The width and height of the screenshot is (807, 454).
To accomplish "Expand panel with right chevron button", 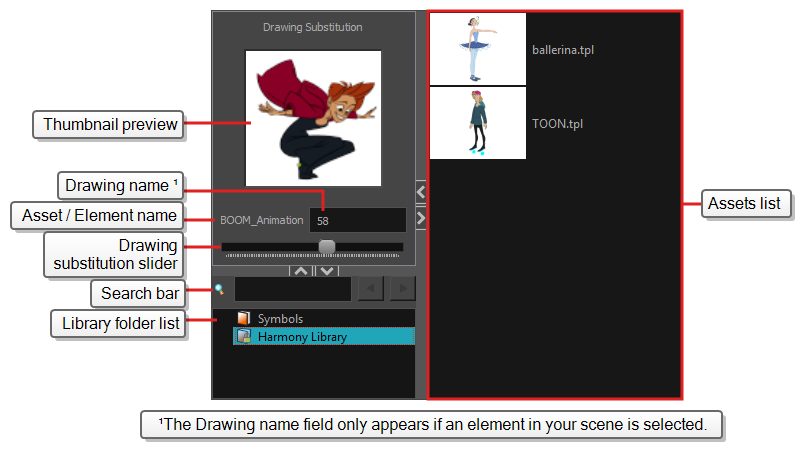I will tap(421, 217).
